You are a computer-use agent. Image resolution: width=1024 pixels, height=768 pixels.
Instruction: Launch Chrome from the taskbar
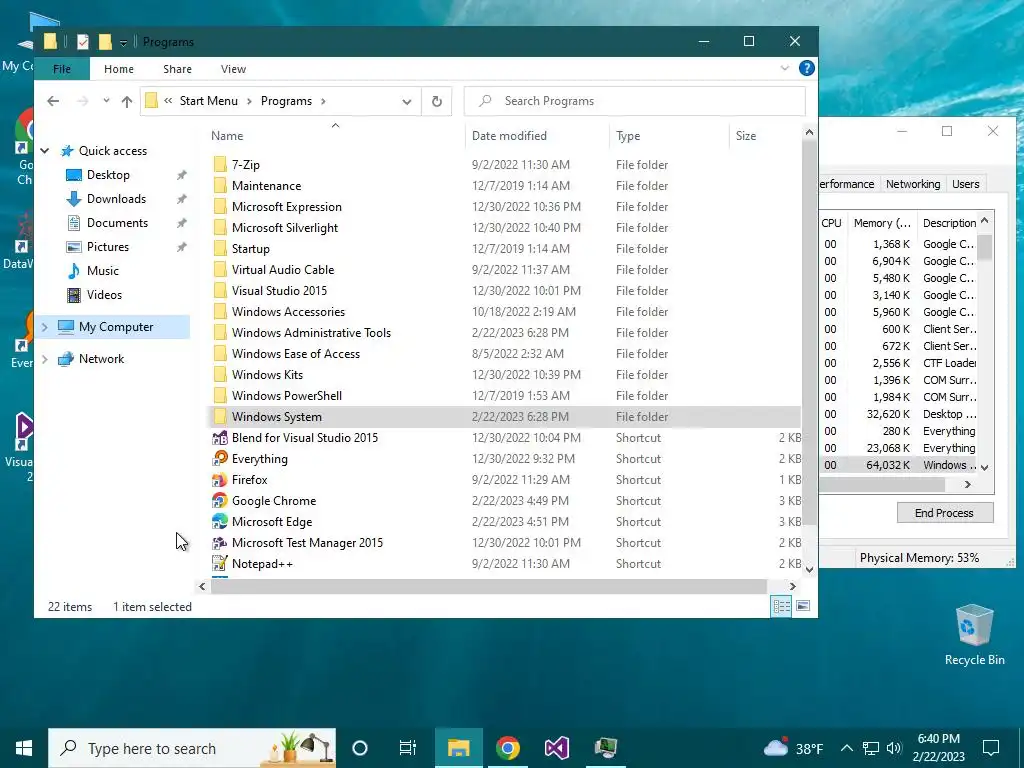pos(507,748)
